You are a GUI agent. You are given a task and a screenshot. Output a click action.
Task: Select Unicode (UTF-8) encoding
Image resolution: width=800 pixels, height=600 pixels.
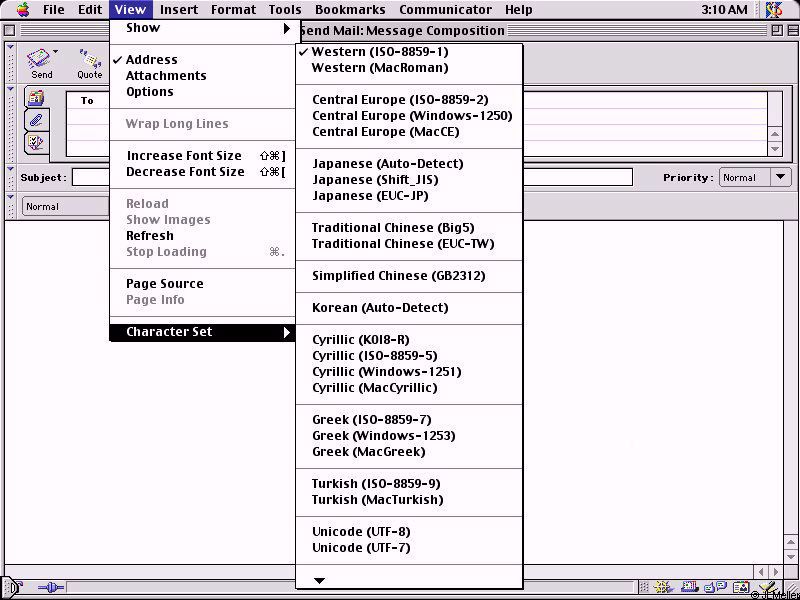pos(409,532)
